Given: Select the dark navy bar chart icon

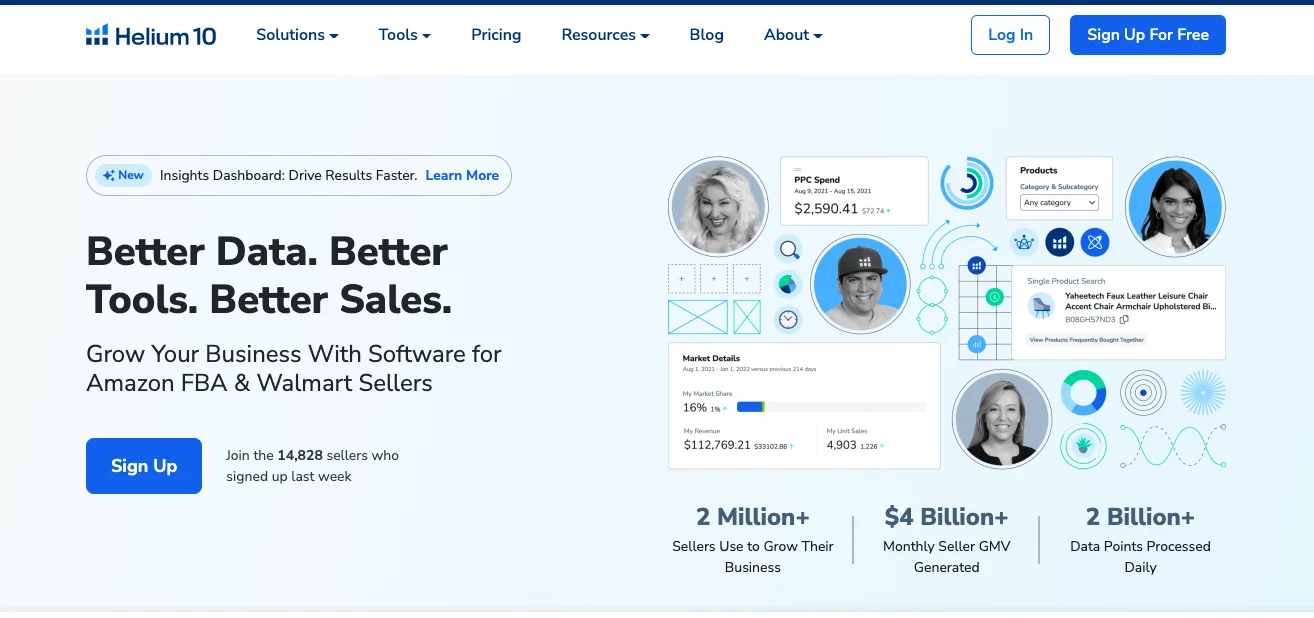Looking at the screenshot, I should point(1060,242).
